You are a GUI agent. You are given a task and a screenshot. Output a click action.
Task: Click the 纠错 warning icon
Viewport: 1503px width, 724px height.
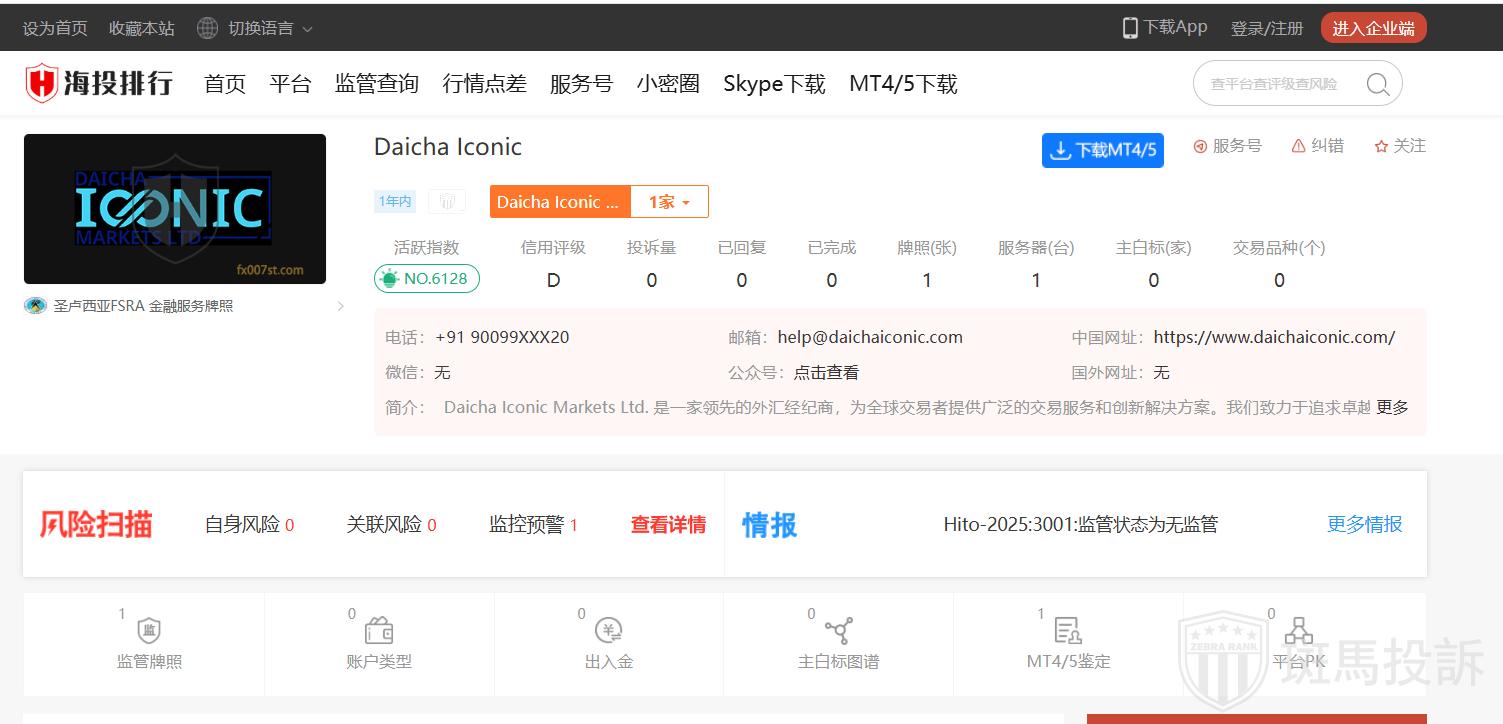[1298, 146]
